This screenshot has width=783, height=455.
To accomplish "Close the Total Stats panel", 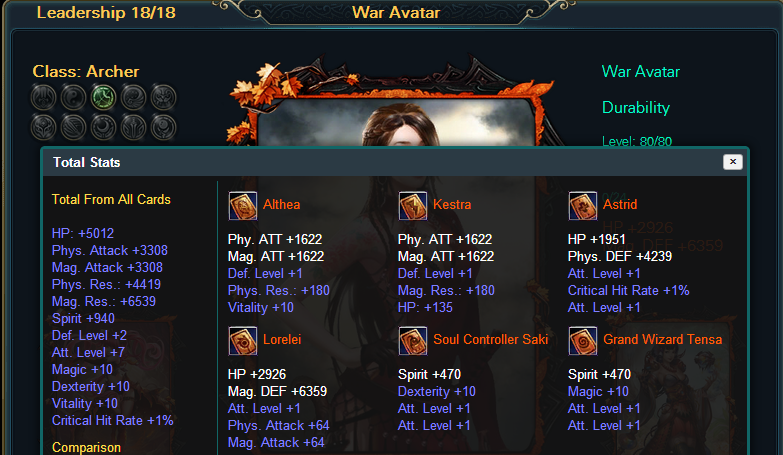I will pos(733,161).
